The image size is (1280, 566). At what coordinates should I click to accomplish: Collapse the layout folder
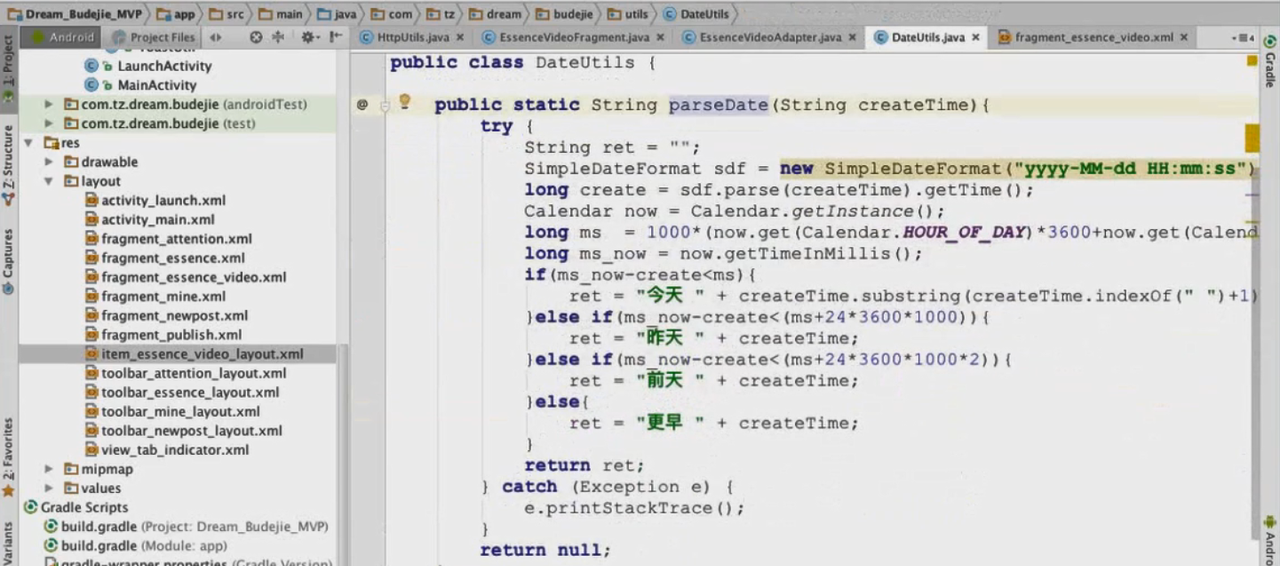49,181
